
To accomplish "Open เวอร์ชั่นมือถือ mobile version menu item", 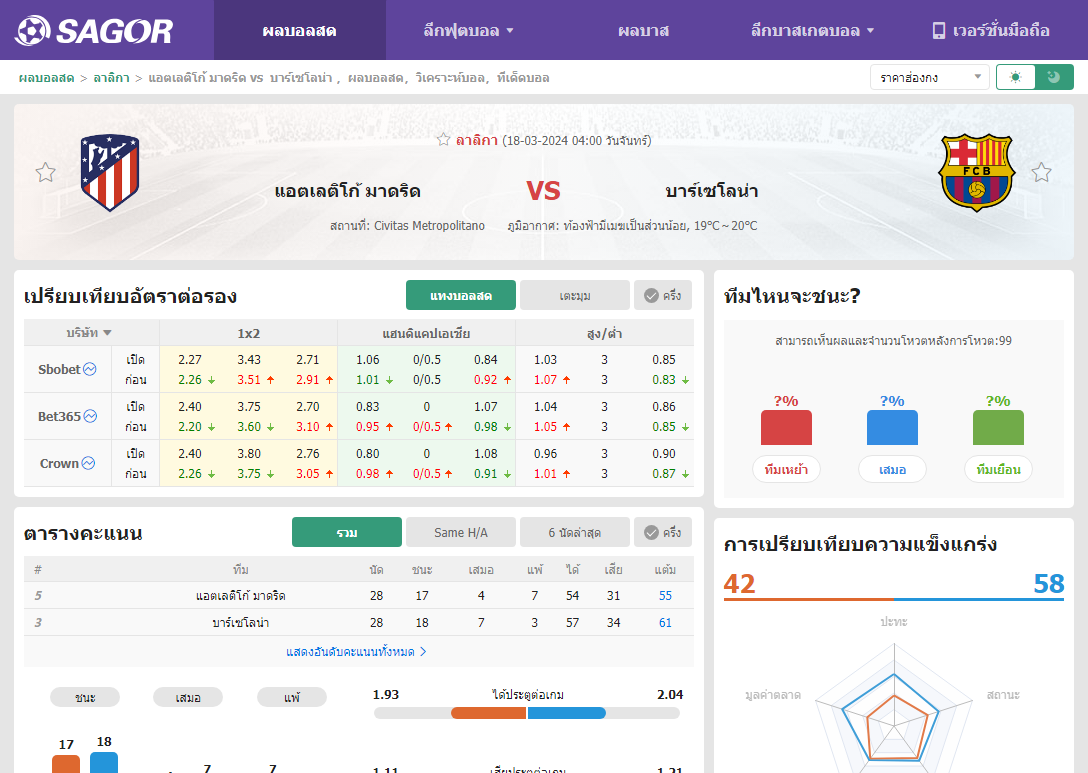I will tap(990, 31).
